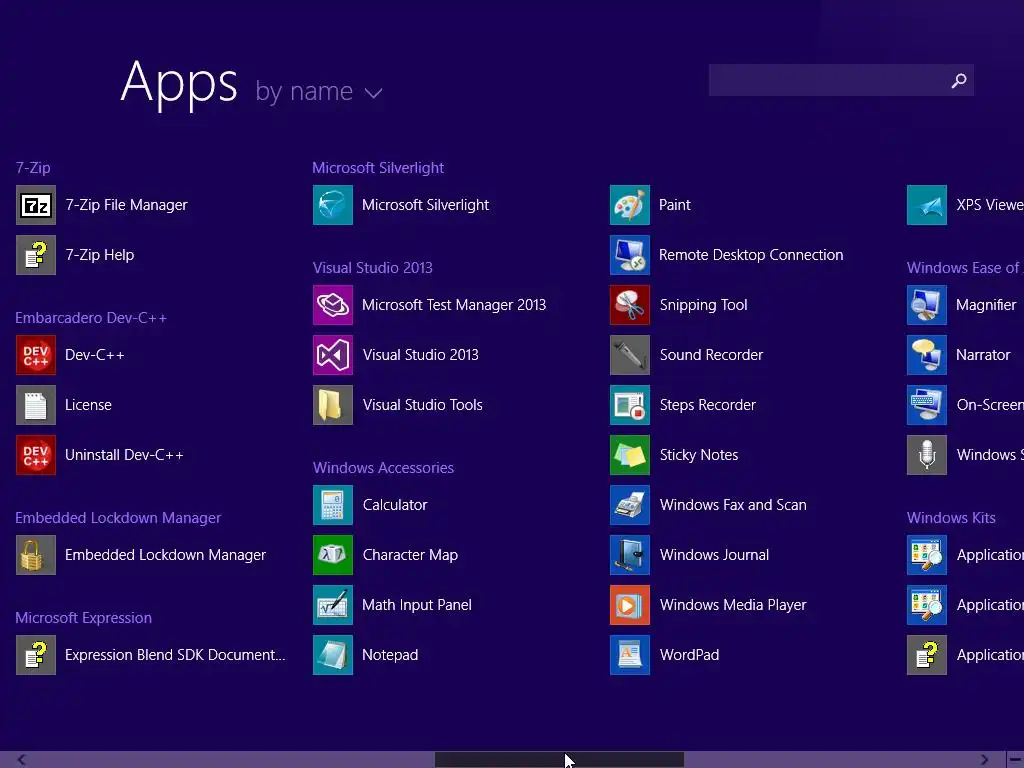
Task: Launch the On-Screen Keyboard icon
Action: 927,405
